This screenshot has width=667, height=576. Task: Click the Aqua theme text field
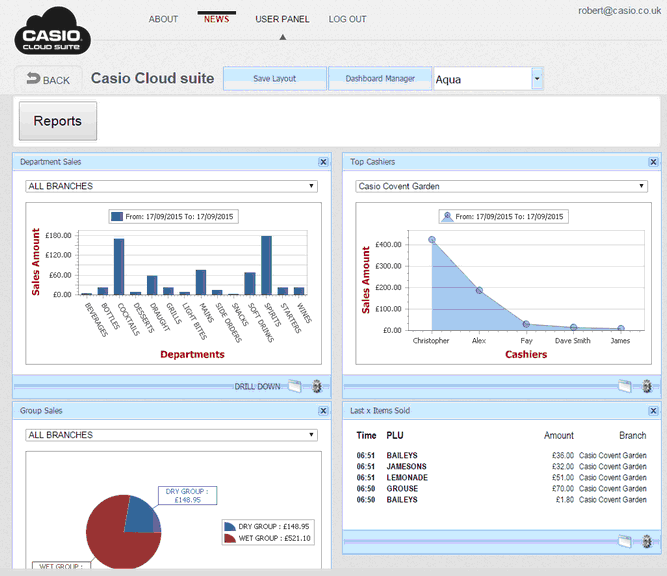coord(482,79)
